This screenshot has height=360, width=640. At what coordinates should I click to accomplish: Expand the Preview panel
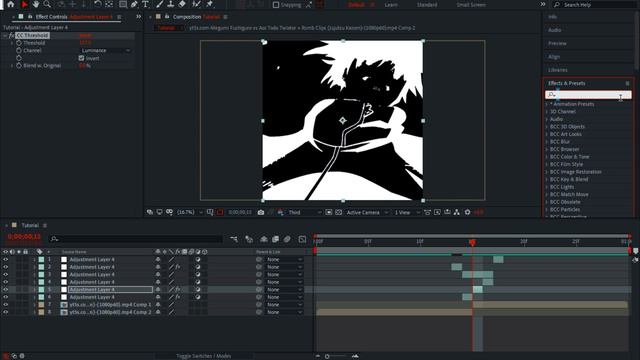pos(557,43)
